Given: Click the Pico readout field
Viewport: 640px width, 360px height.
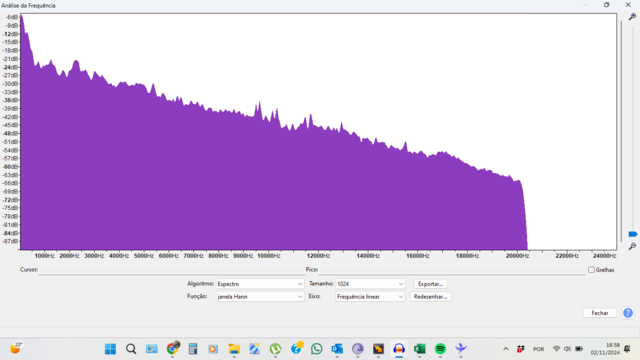Looking at the screenshot, I should pos(452,270).
